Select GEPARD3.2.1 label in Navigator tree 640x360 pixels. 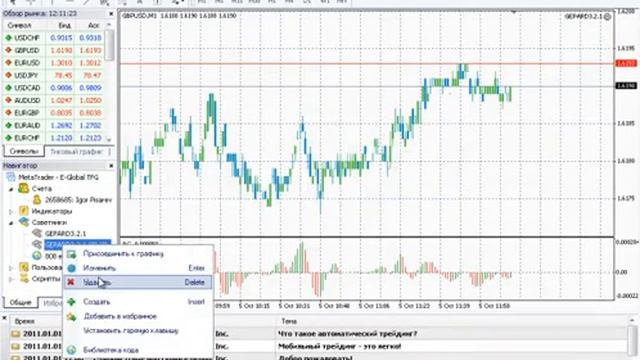[65, 233]
